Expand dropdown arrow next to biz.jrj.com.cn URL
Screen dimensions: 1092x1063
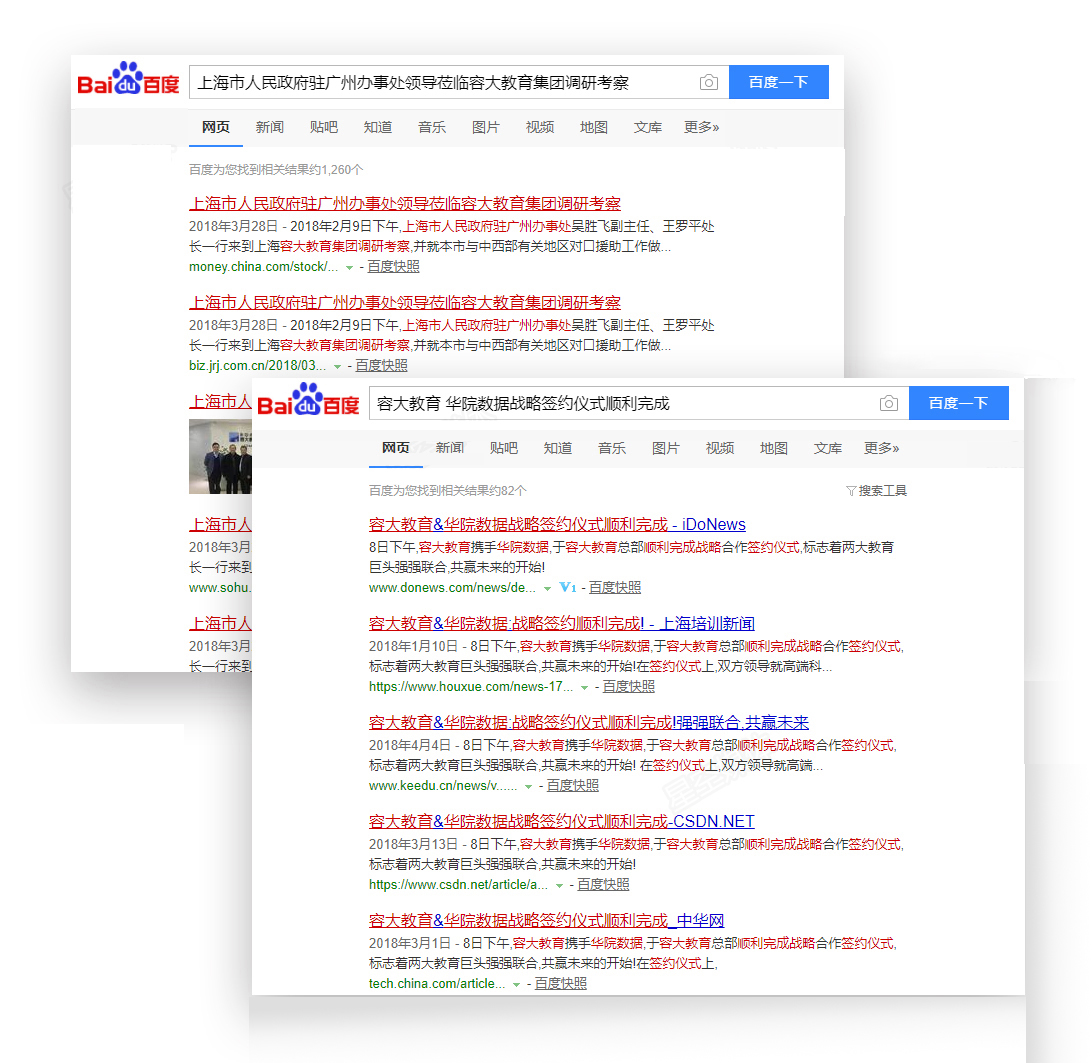338,366
